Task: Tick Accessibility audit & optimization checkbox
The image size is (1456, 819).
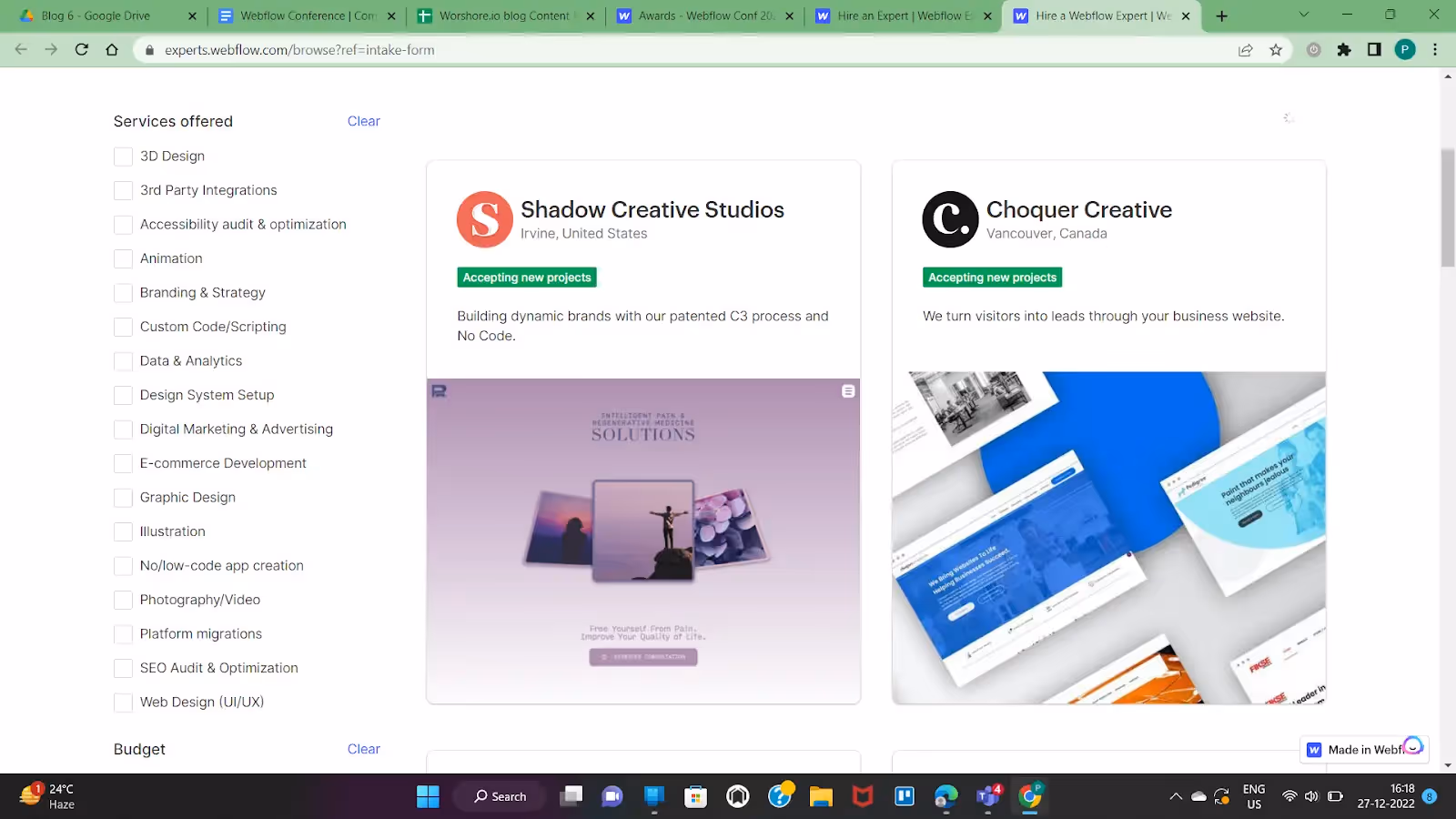Action: click(x=123, y=225)
